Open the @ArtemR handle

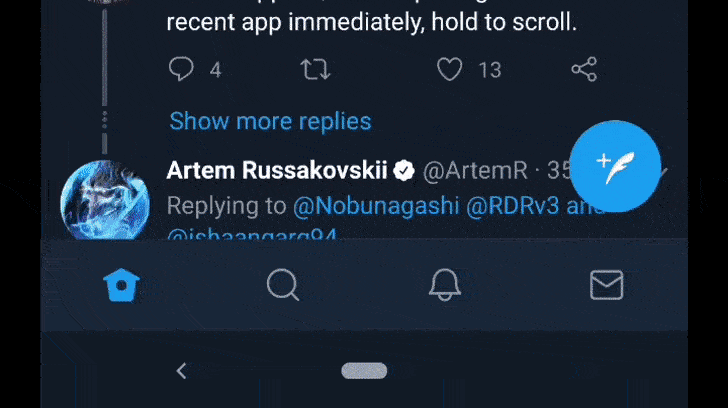pyautogui.click(x=475, y=171)
